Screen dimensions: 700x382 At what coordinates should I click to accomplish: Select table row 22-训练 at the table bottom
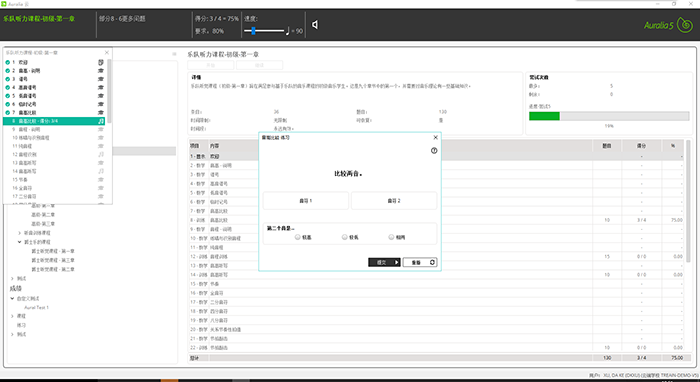point(437,348)
